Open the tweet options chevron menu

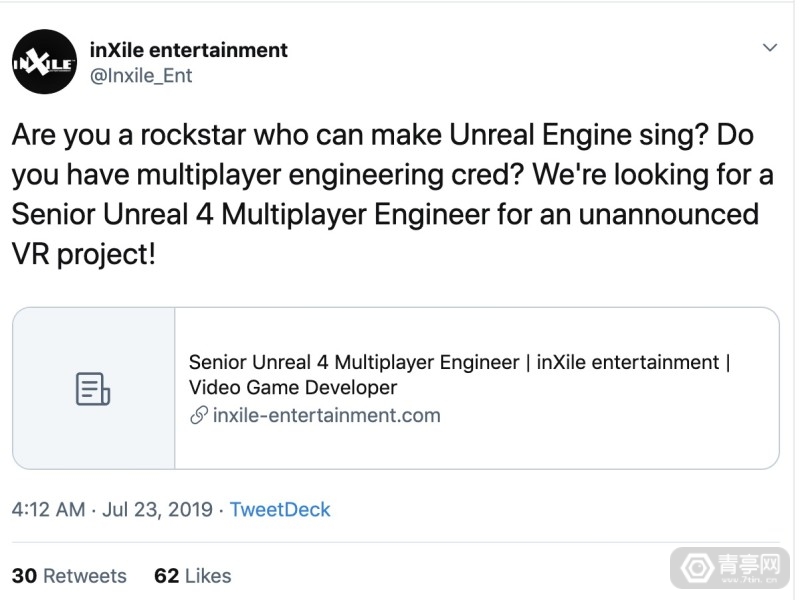[x=769, y=48]
